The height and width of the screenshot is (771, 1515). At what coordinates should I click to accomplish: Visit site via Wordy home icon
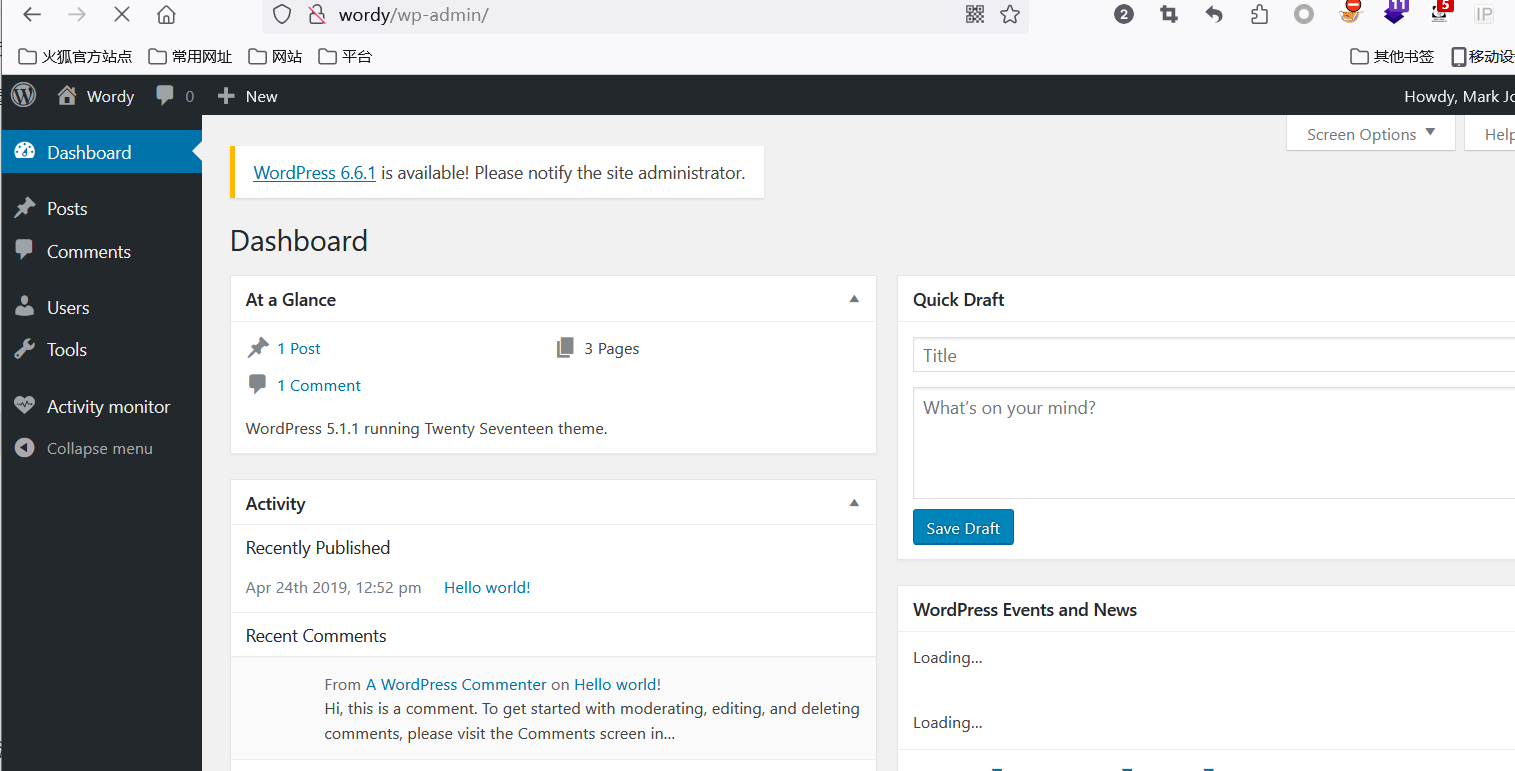pyautogui.click(x=67, y=96)
